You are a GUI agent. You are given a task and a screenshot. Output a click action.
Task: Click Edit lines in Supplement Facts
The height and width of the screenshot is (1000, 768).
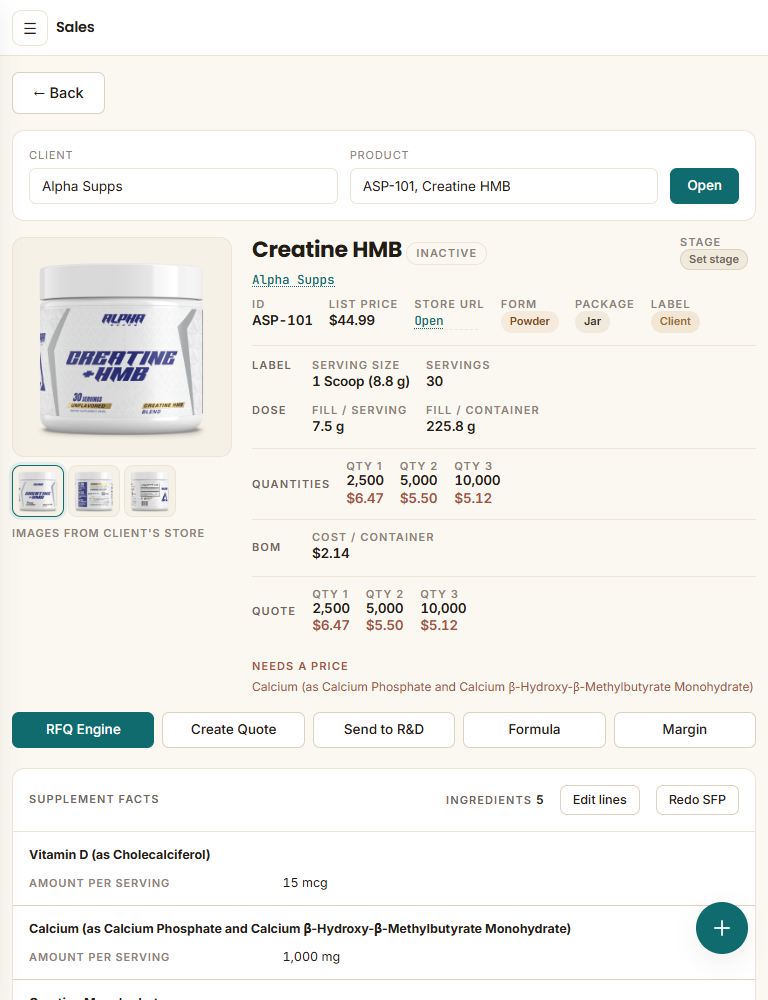coord(600,800)
